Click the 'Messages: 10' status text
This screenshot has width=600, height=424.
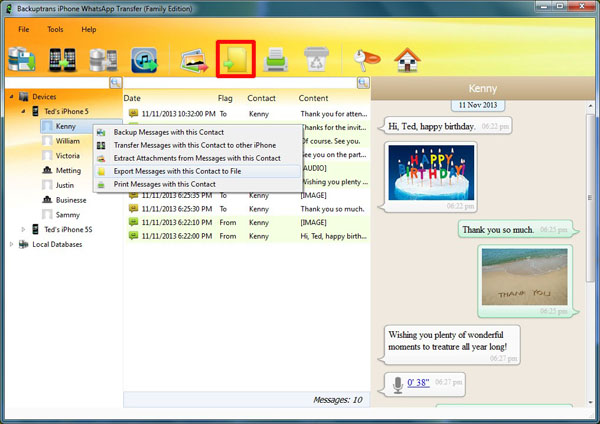(338, 400)
